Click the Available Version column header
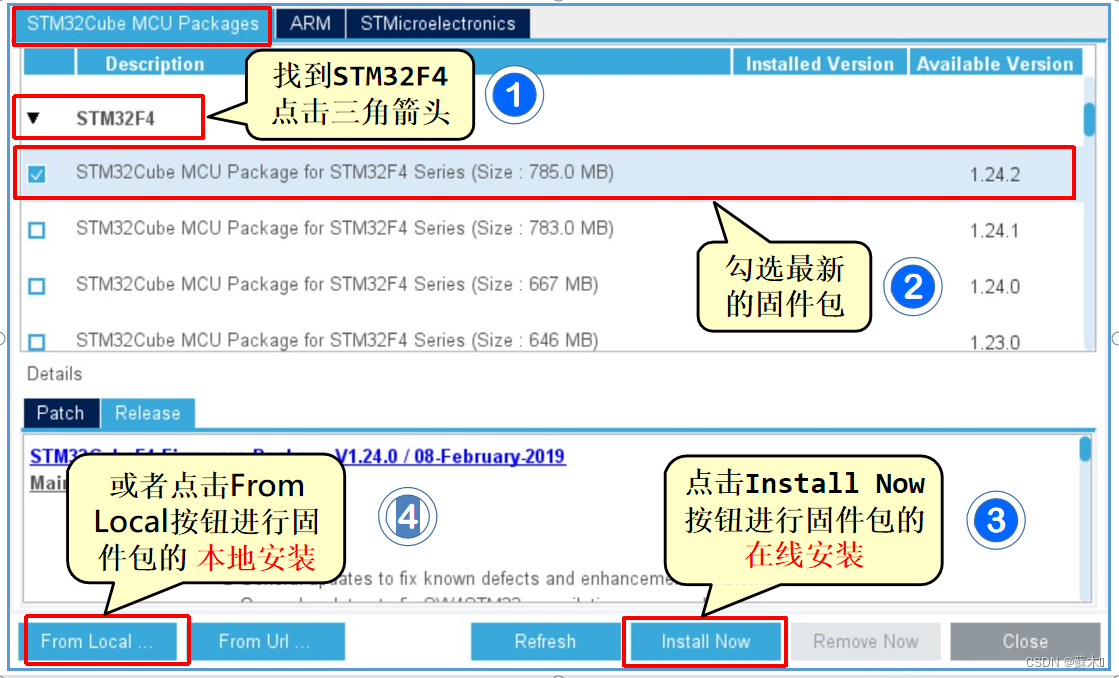This screenshot has height=678, width=1119. click(x=995, y=64)
